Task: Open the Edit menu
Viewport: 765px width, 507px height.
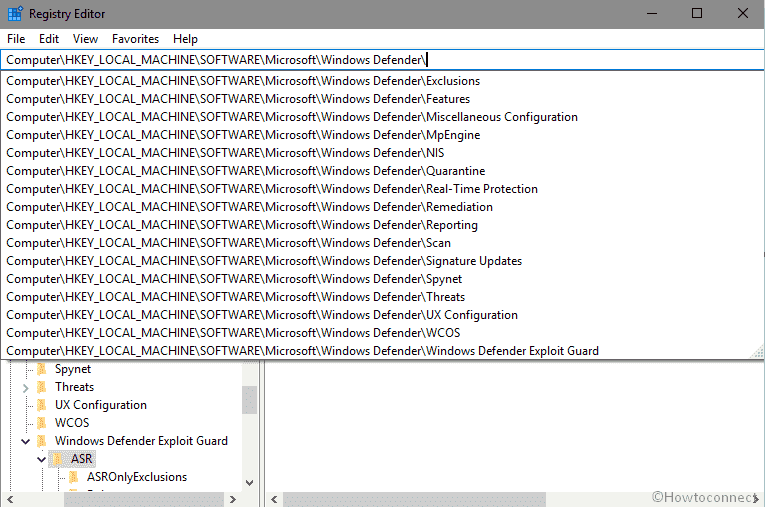Action: click(x=49, y=39)
